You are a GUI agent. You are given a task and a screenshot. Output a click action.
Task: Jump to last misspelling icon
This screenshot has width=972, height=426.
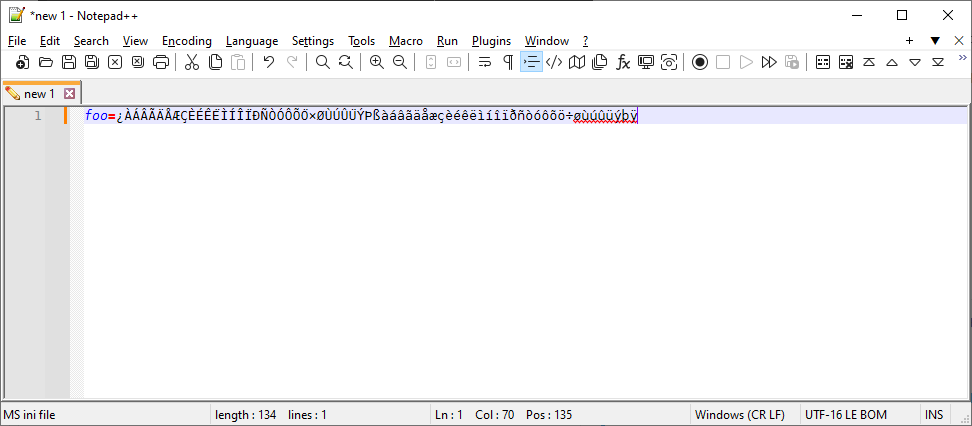(x=938, y=62)
